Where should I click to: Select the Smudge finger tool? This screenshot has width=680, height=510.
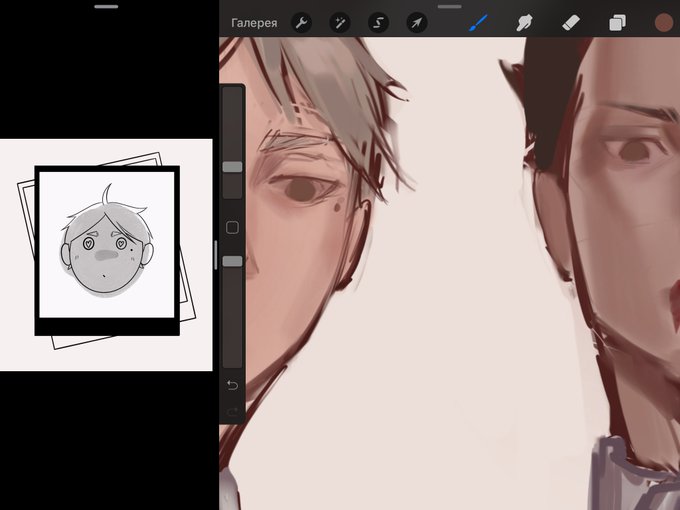[x=524, y=23]
